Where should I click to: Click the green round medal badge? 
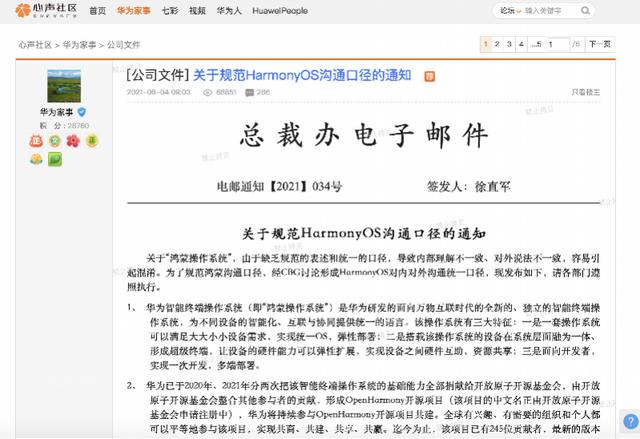55,141
